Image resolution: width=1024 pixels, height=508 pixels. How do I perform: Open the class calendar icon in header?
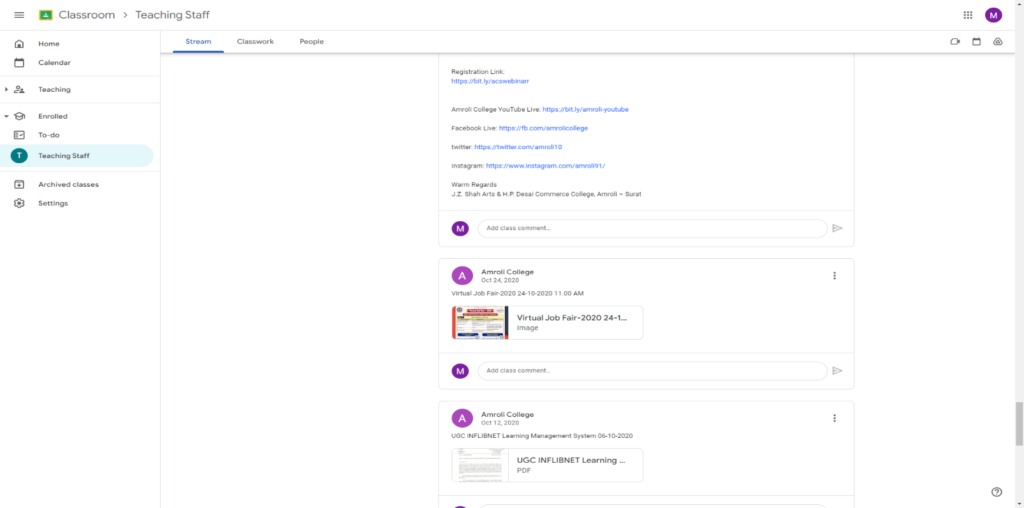pyautogui.click(x=976, y=42)
